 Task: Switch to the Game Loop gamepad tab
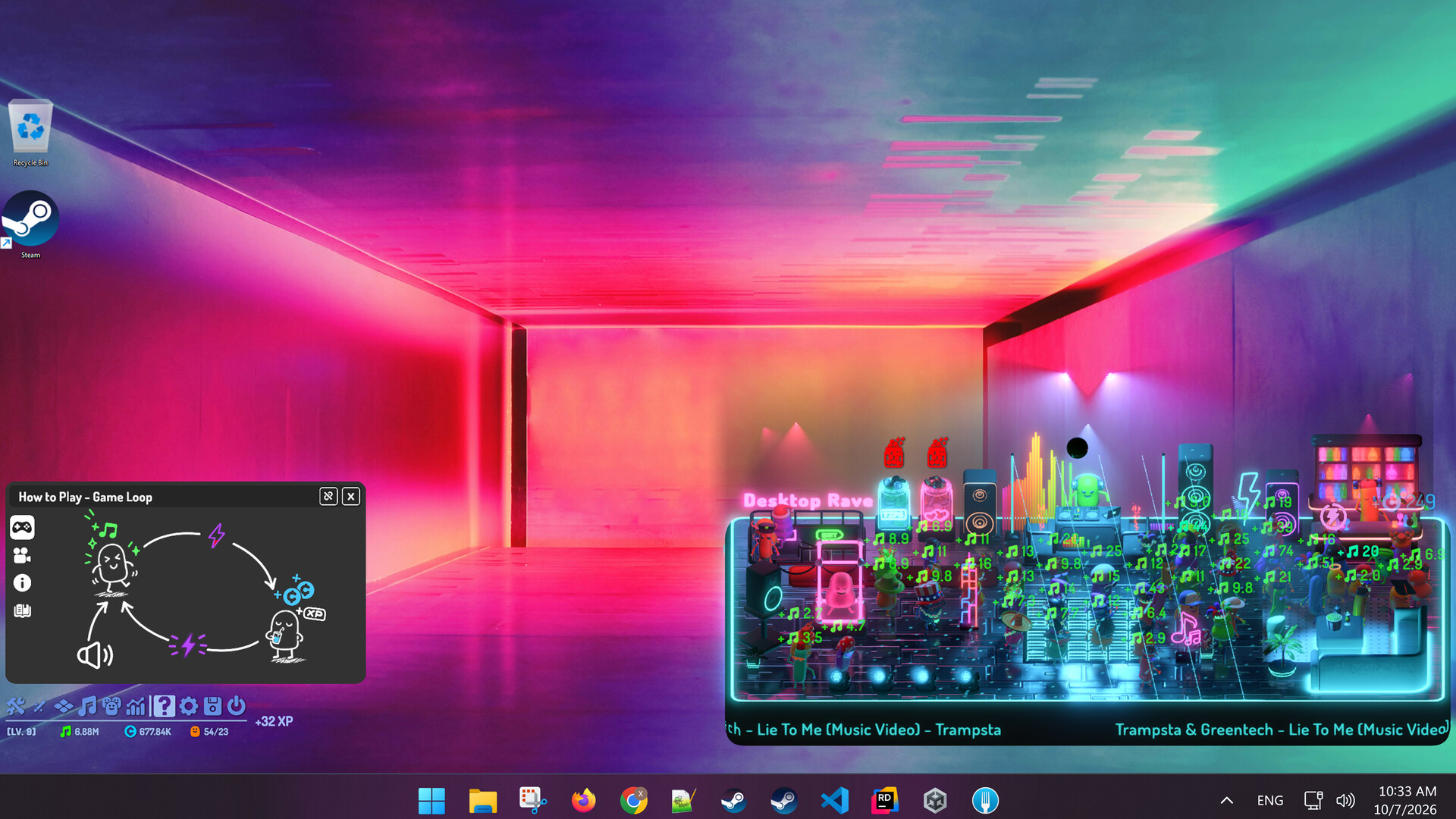(22, 527)
